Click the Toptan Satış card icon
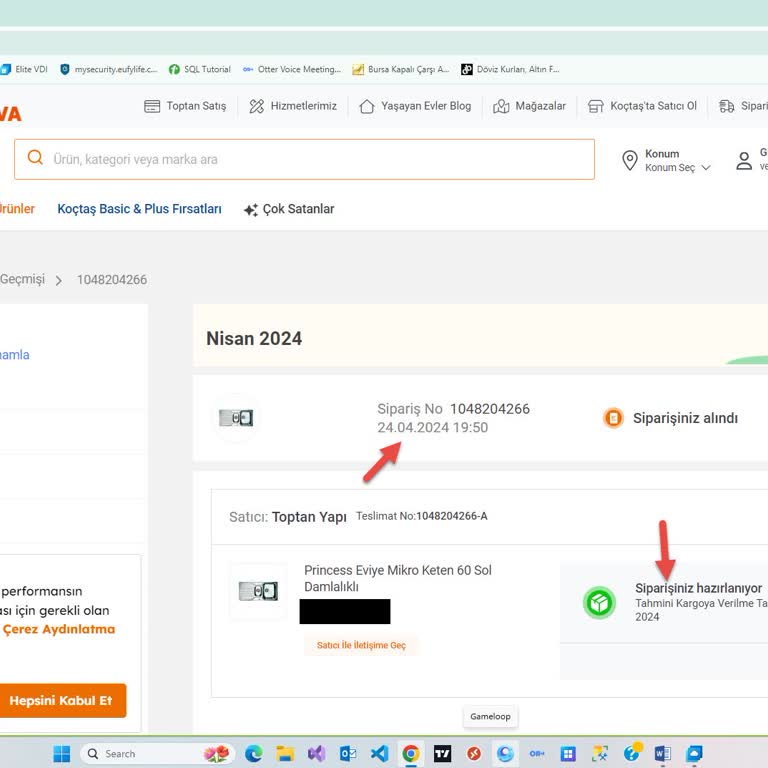768x768 pixels. click(152, 106)
